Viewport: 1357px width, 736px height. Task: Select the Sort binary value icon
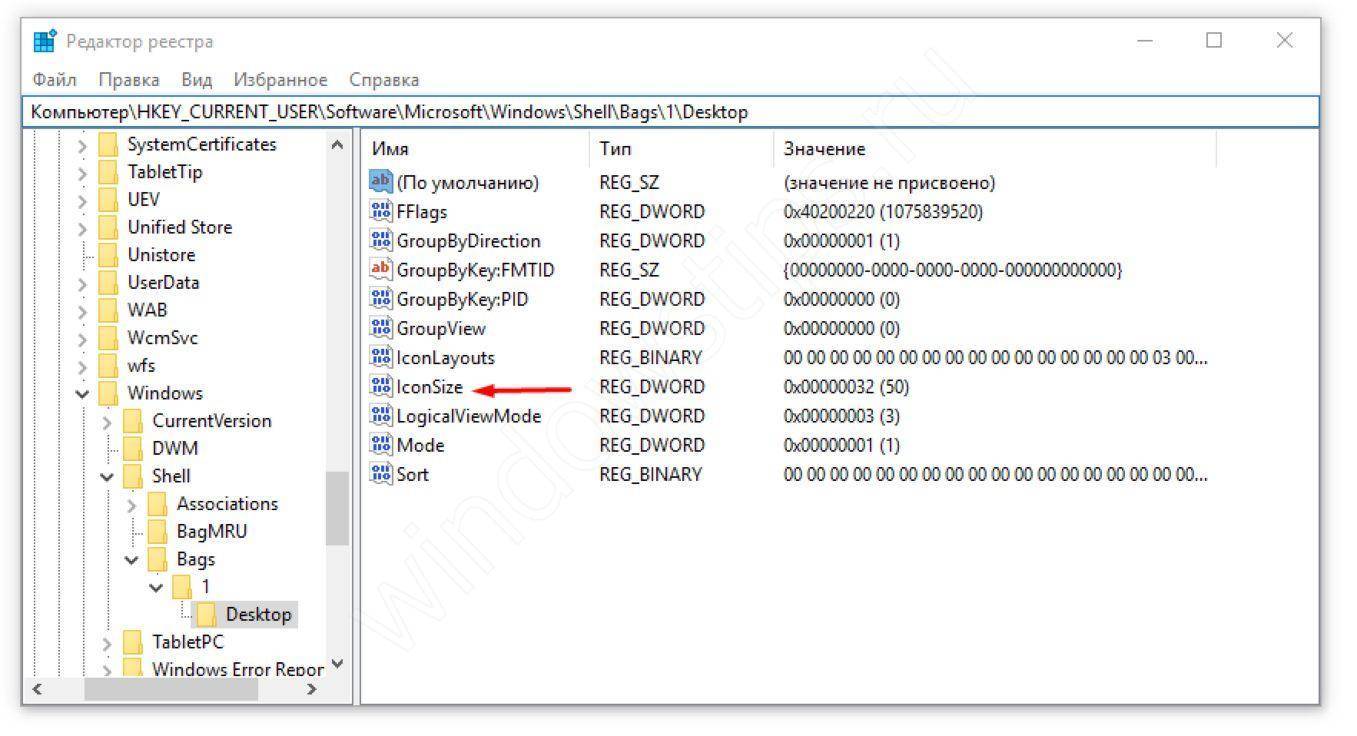[x=381, y=474]
